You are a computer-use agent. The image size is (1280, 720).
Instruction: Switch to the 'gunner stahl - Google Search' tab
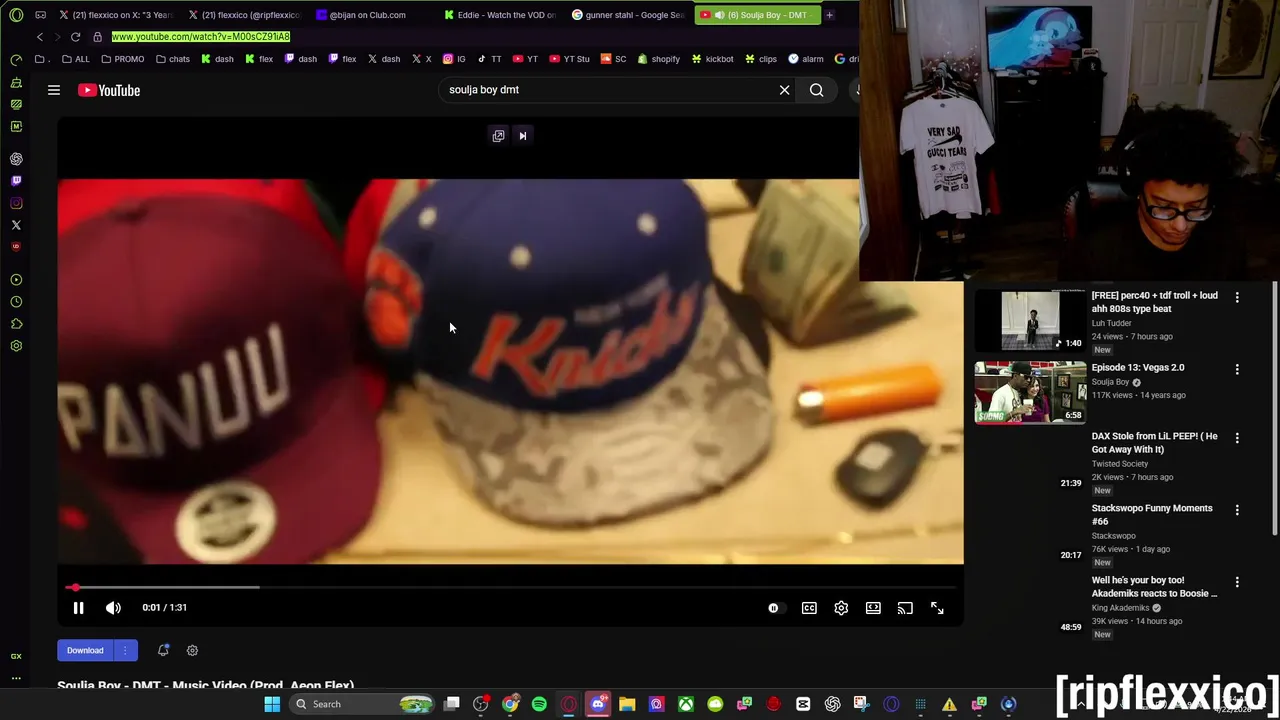[x=628, y=15]
